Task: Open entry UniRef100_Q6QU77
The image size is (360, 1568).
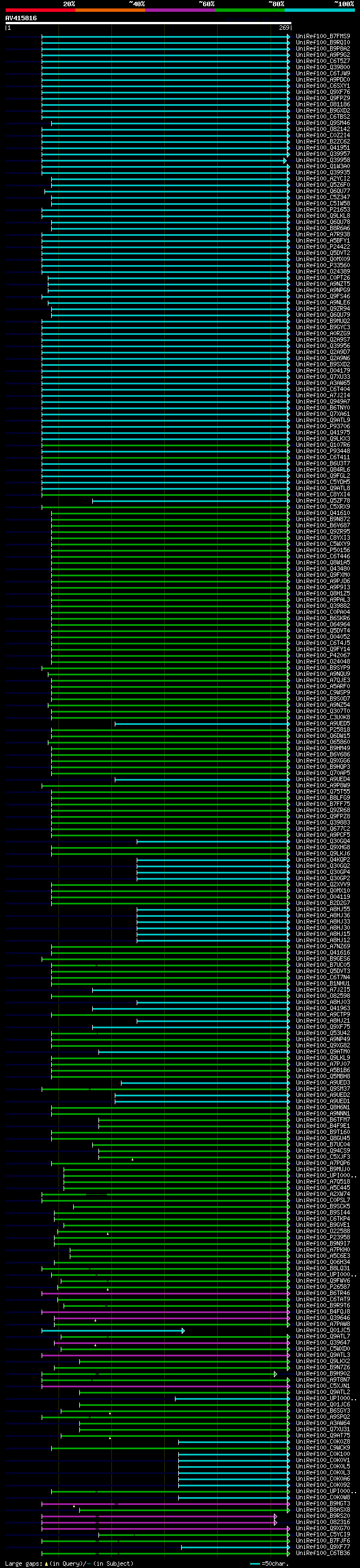Action: pos(323,191)
